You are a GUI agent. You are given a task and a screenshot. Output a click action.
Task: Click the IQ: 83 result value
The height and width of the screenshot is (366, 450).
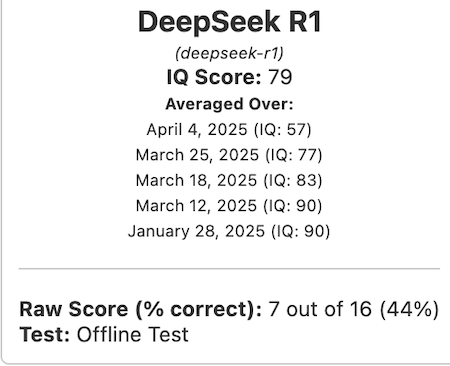(x=293, y=180)
